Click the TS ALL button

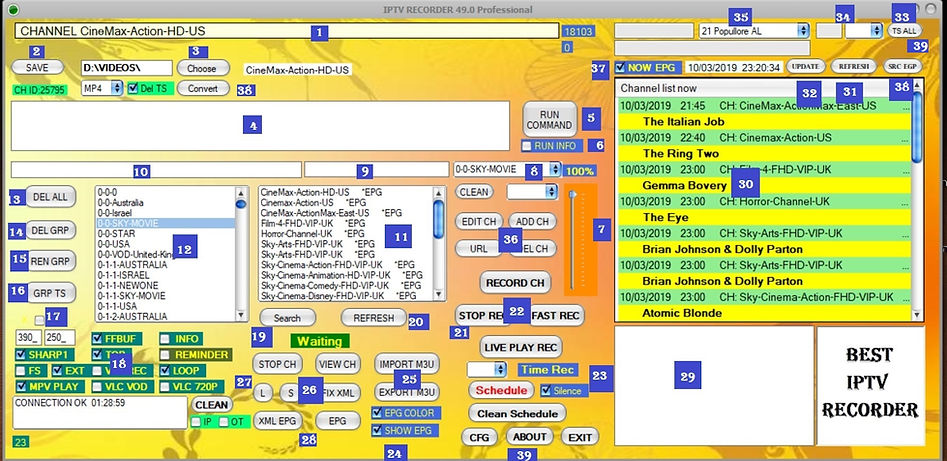[x=904, y=30]
